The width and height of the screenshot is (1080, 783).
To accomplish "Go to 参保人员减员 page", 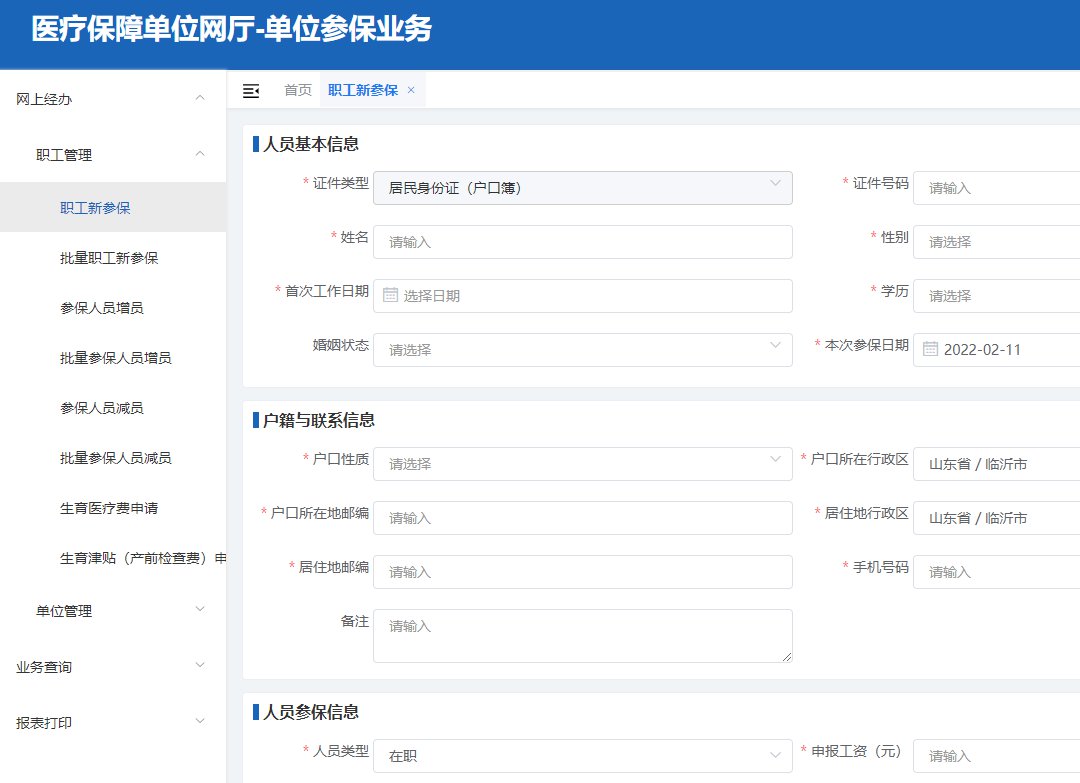I will coord(101,408).
